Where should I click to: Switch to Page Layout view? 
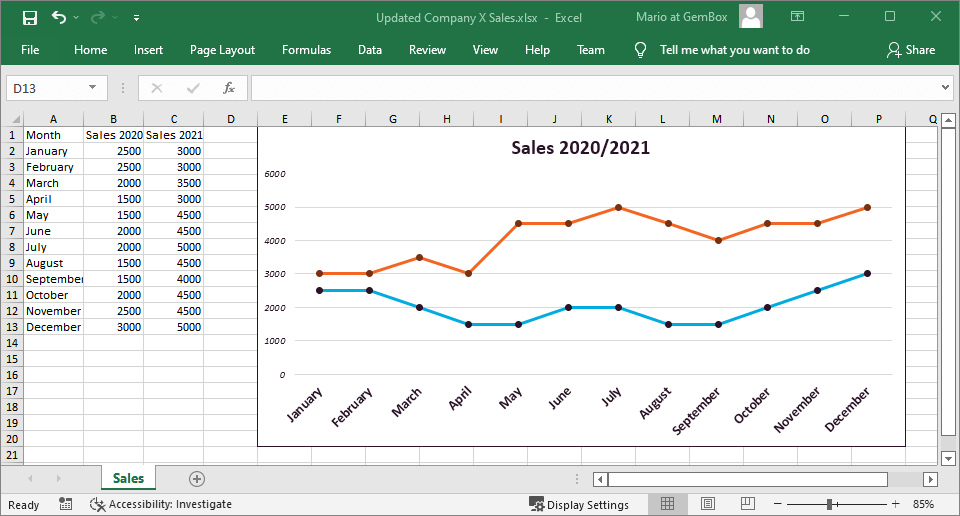[708, 505]
